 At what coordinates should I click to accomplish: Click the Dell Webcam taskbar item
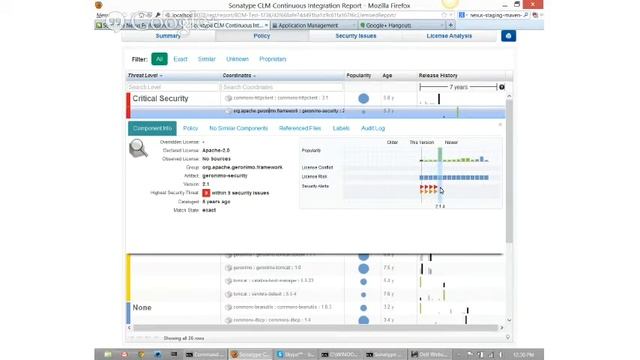[x=430, y=354]
